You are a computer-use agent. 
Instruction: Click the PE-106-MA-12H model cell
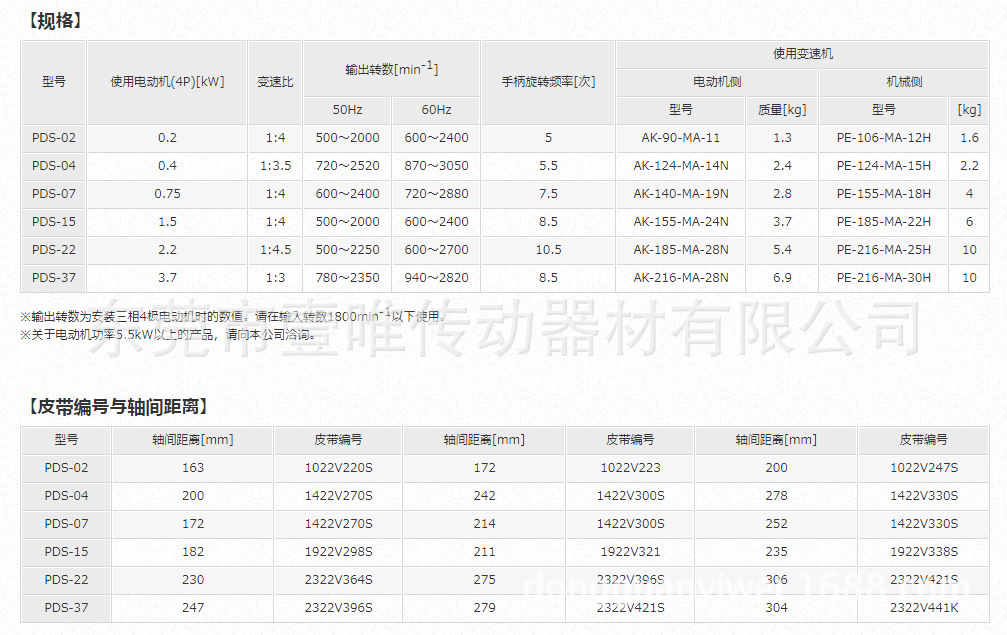coord(883,138)
